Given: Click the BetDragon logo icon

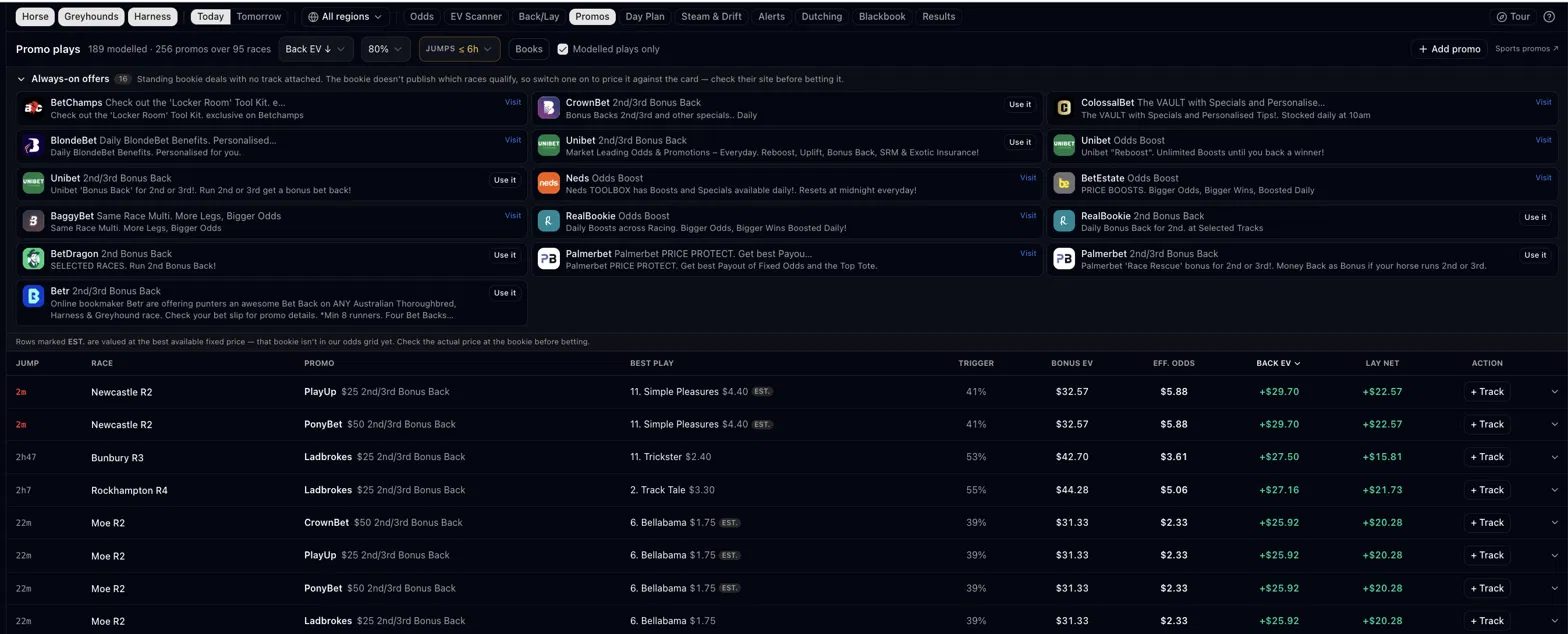Looking at the screenshot, I should click(x=33, y=259).
